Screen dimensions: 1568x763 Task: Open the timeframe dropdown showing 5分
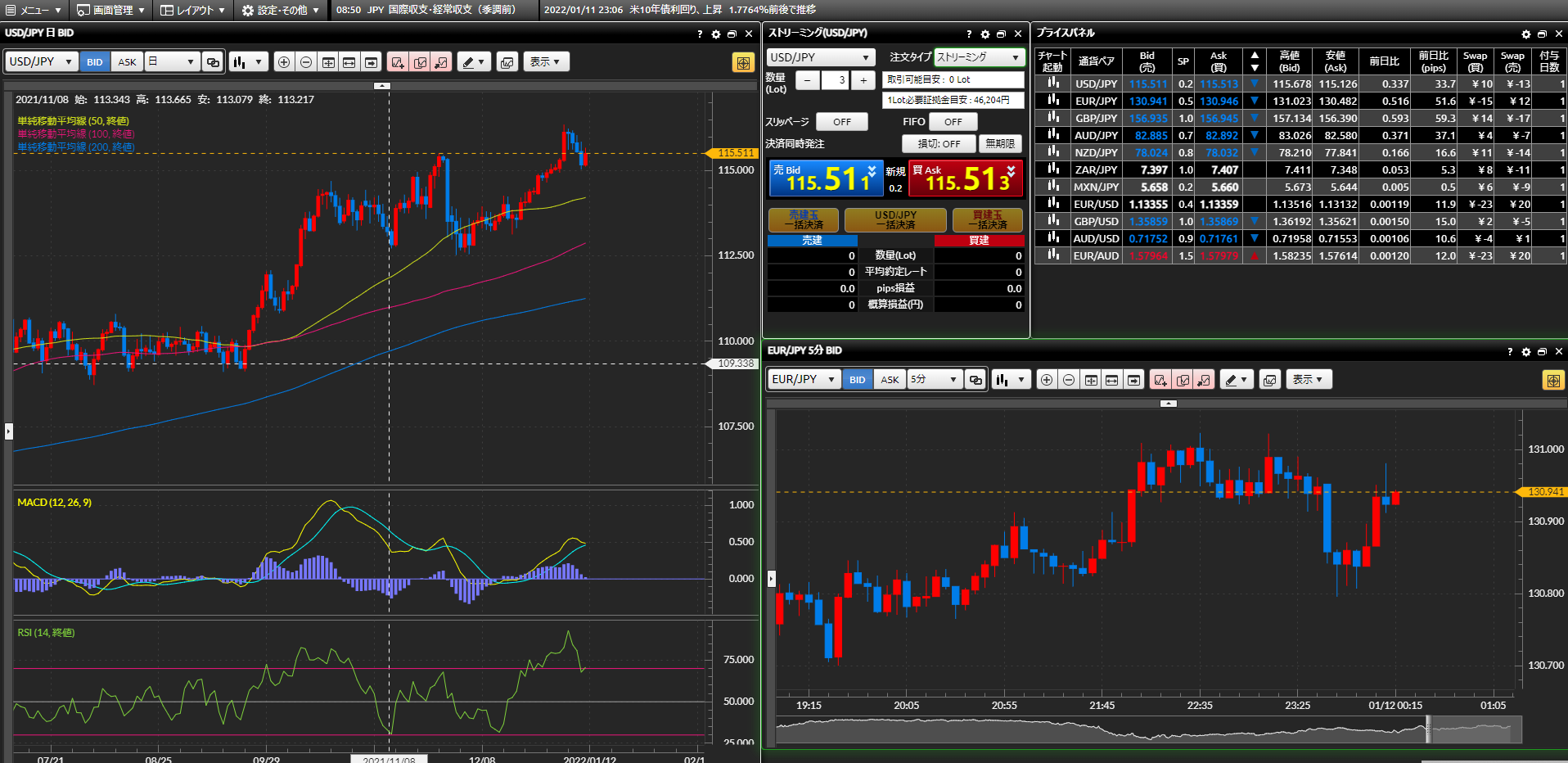coord(934,379)
